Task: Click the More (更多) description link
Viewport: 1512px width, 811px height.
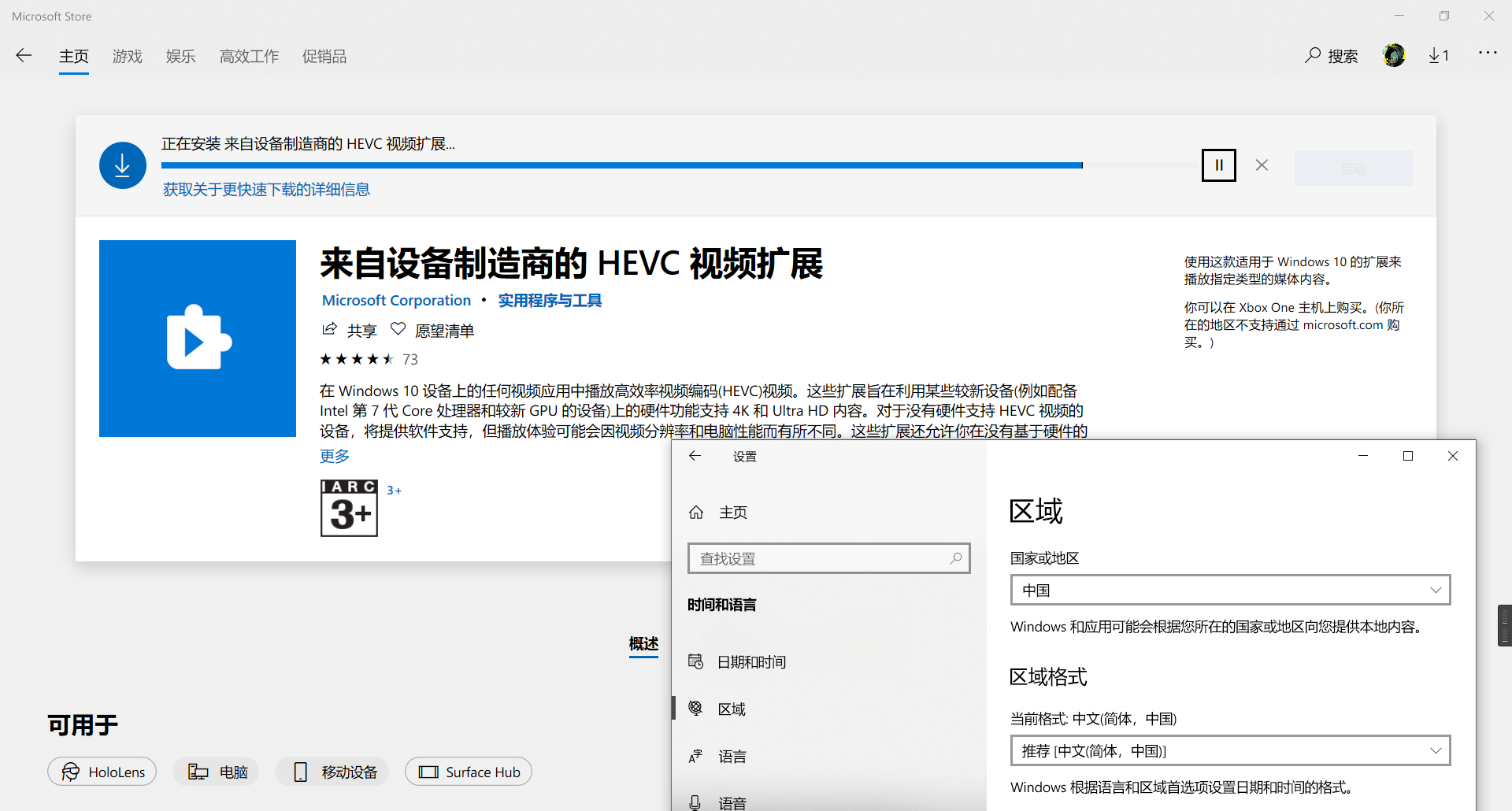Action: (335, 456)
